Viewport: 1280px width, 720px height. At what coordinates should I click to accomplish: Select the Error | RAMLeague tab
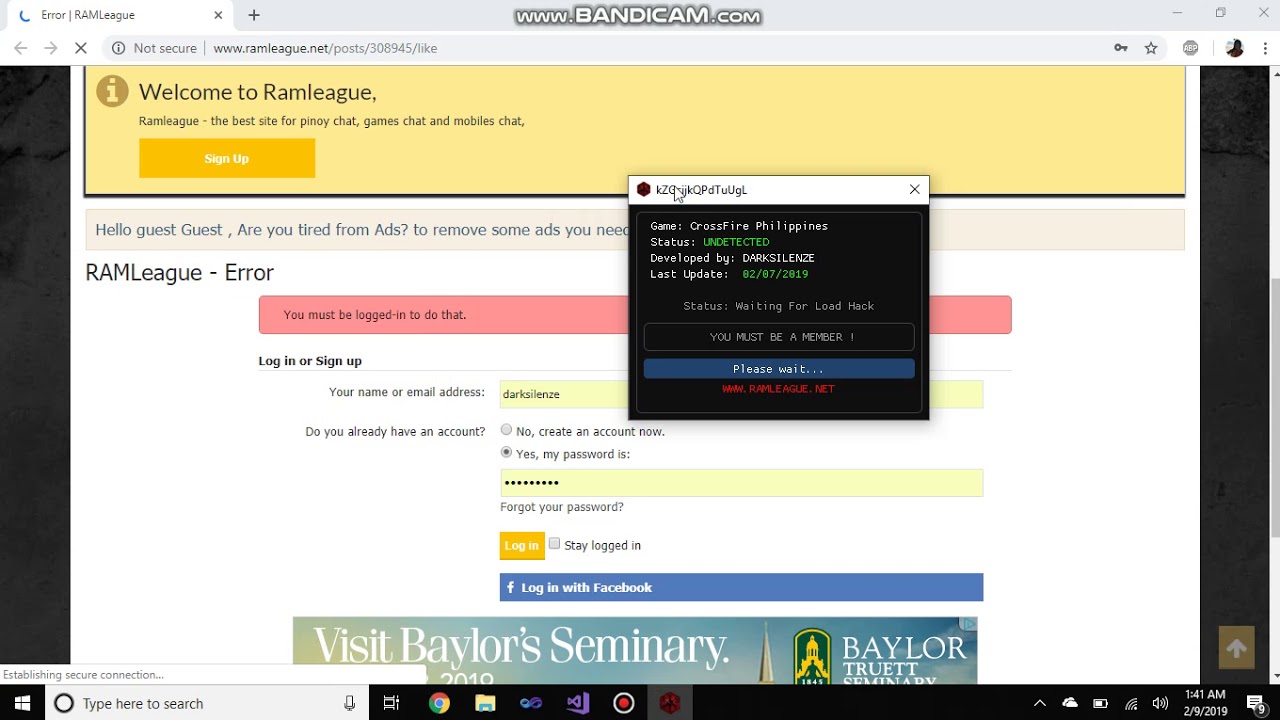tap(120, 15)
